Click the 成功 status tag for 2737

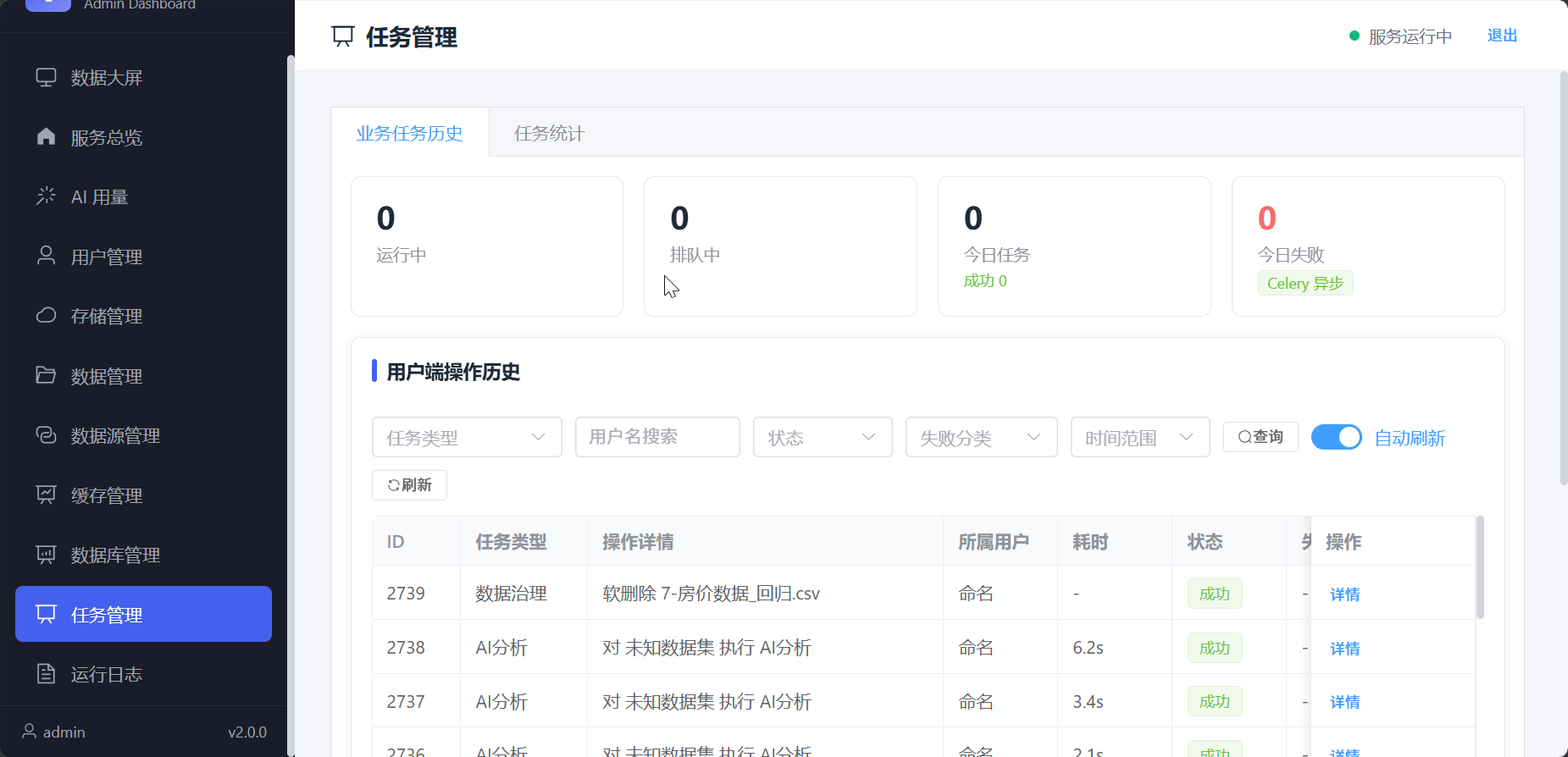point(1215,701)
